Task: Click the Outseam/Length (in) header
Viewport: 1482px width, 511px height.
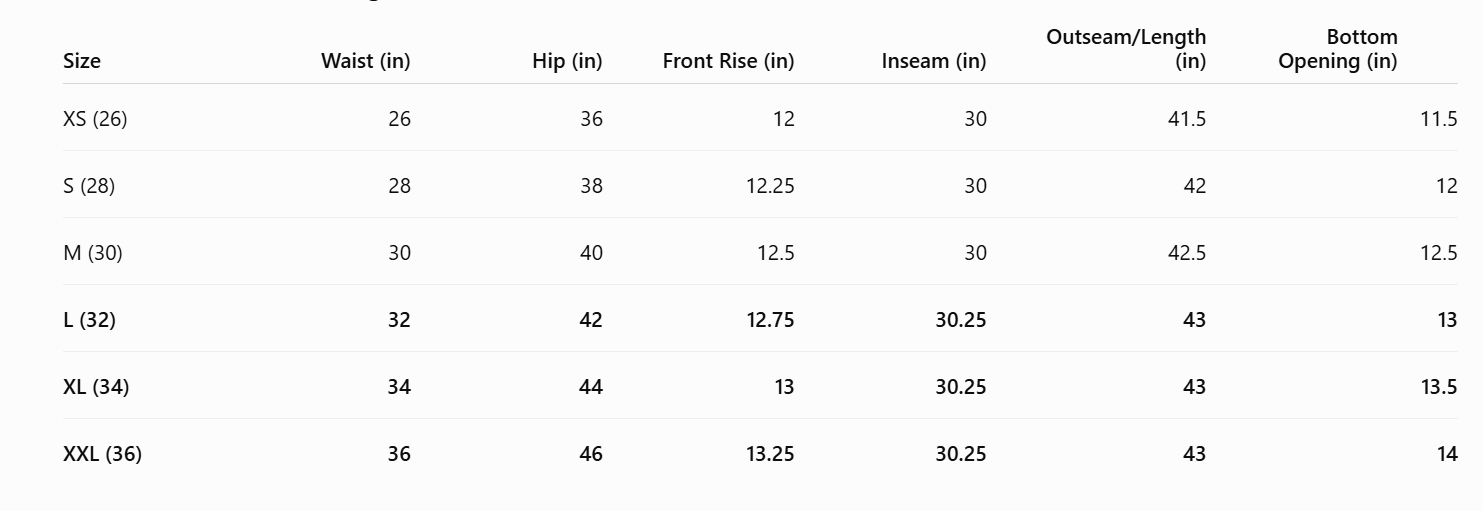Action: [1126, 49]
